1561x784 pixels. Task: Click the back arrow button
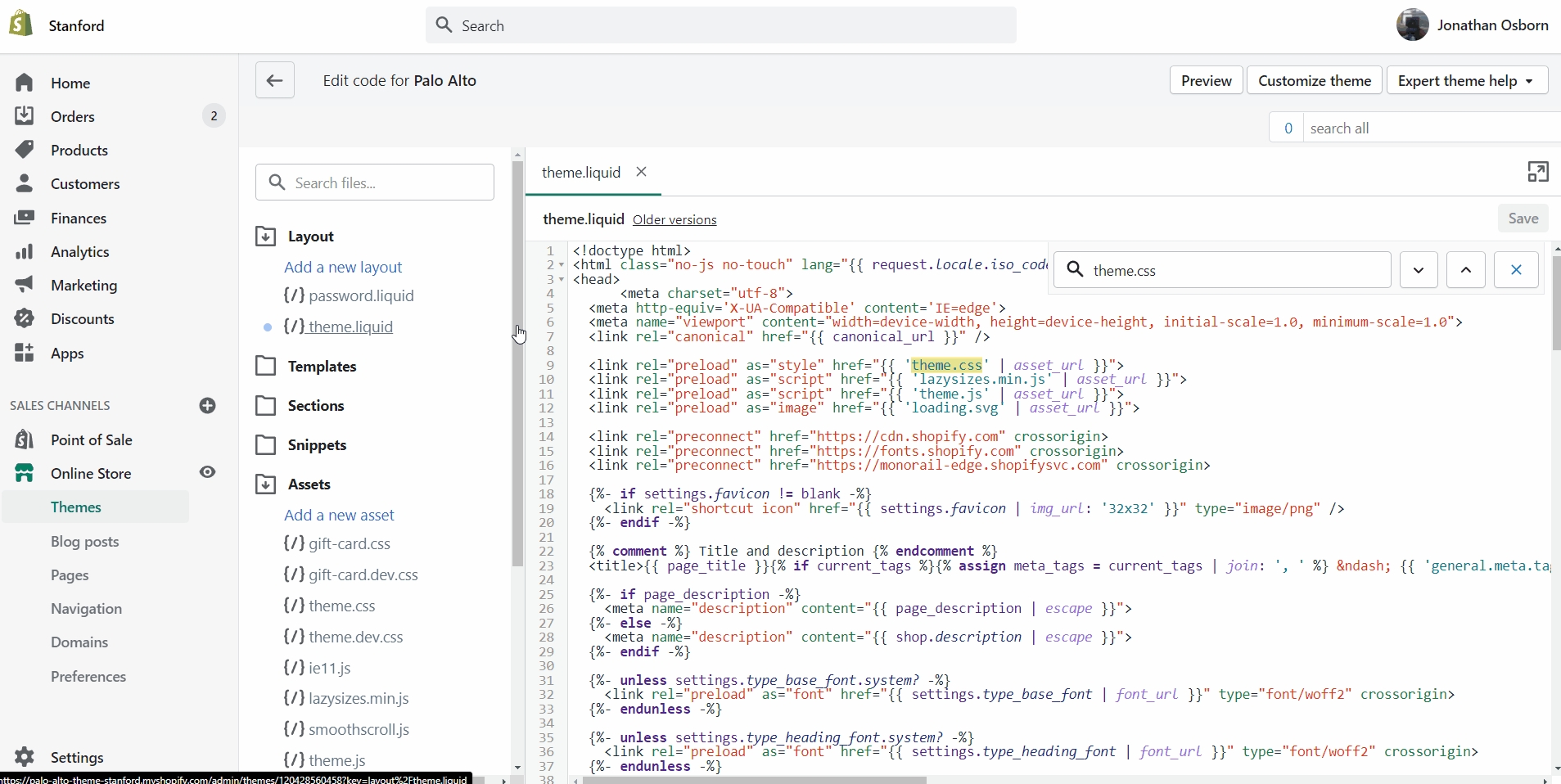[274, 80]
